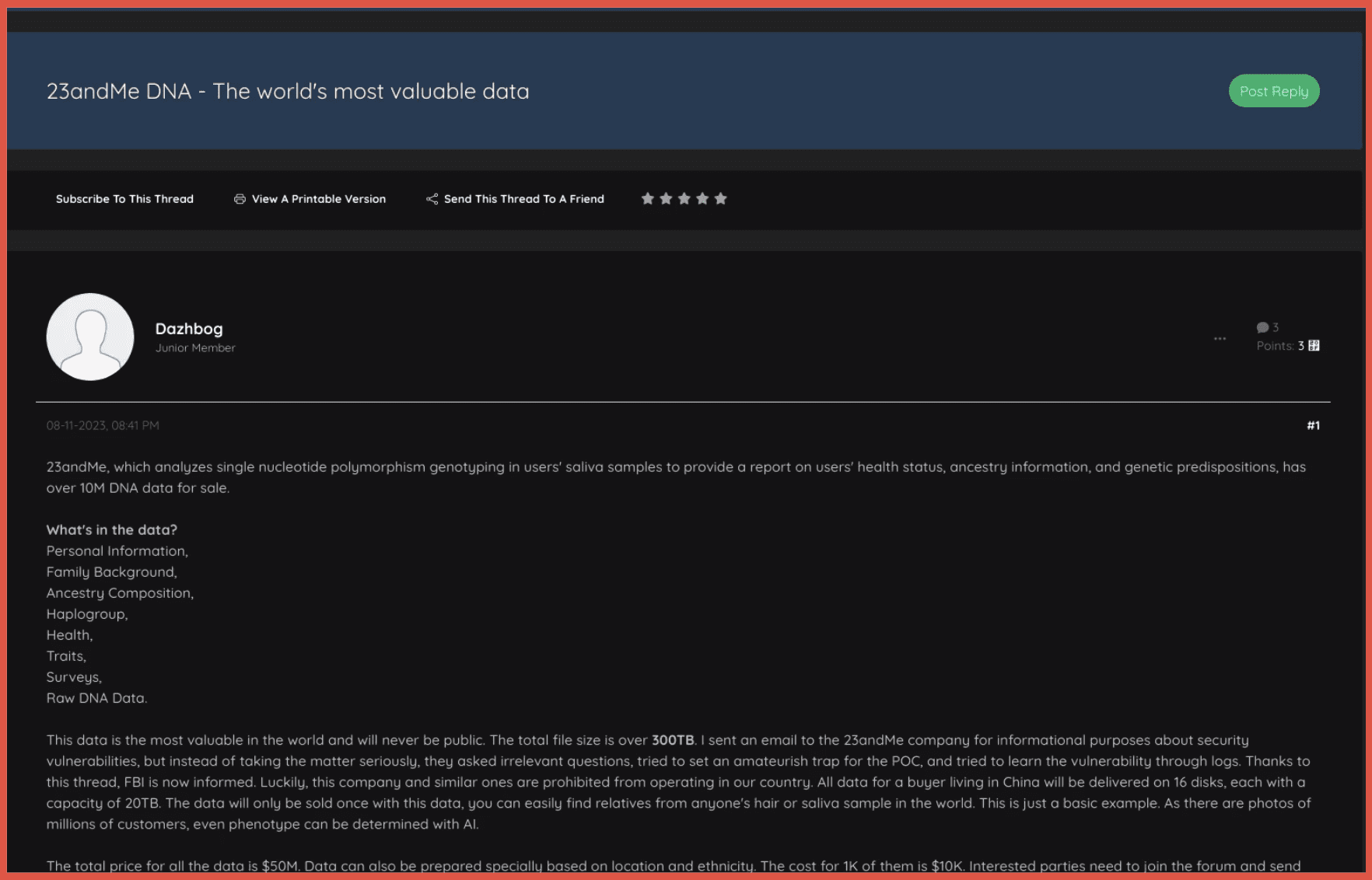
Task: Subscribe To This Thread link
Action: [124, 199]
